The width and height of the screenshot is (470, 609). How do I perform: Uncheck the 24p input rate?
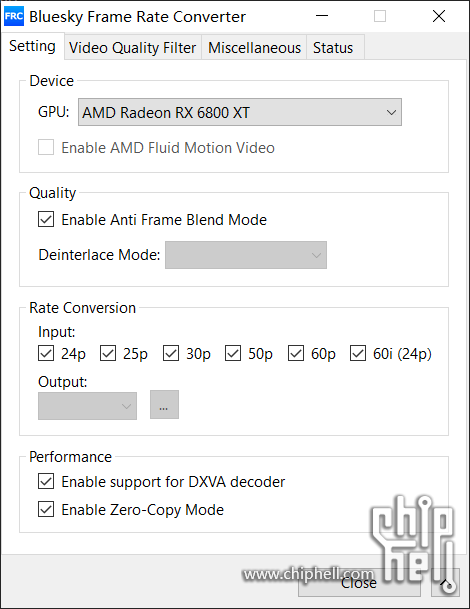pyautogui.click(x=46, y=353)
